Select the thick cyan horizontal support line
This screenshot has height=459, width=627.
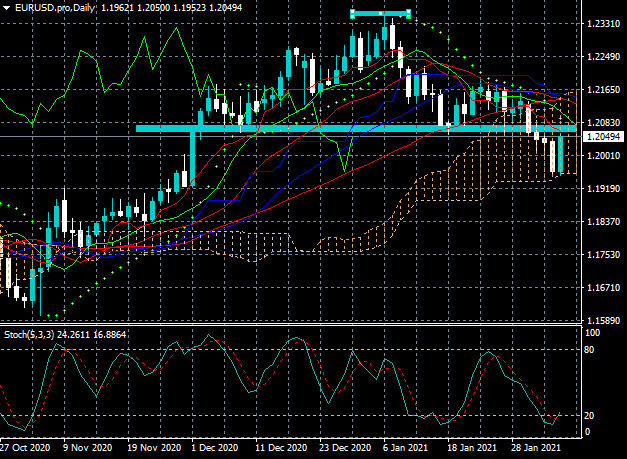click(356, 128)
